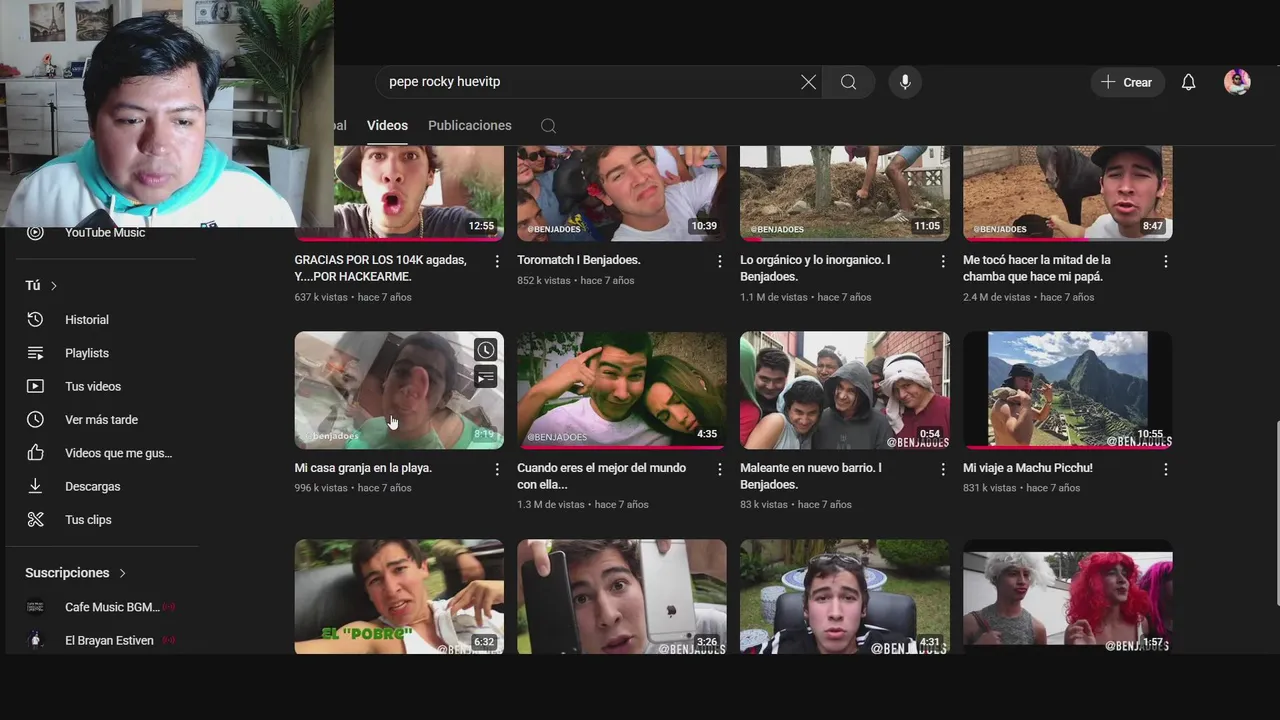Open 'Maleante en nuevo barrio' video title
Screen dimensions: 1280x720
tap(811, 476)
